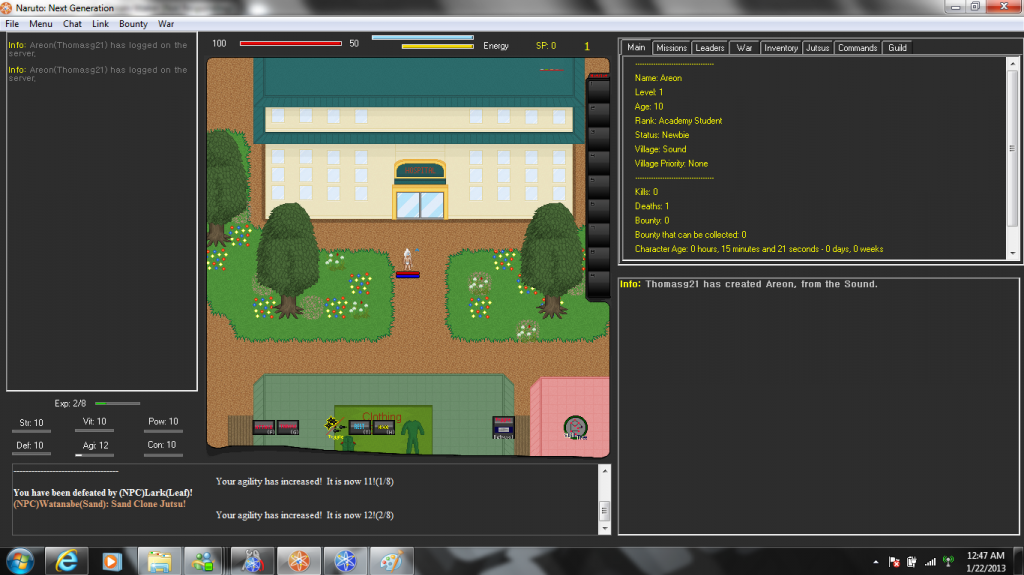Switch to the Leaders tab
The width and height of the screenshot is (1024, 575).
point(709,48)
